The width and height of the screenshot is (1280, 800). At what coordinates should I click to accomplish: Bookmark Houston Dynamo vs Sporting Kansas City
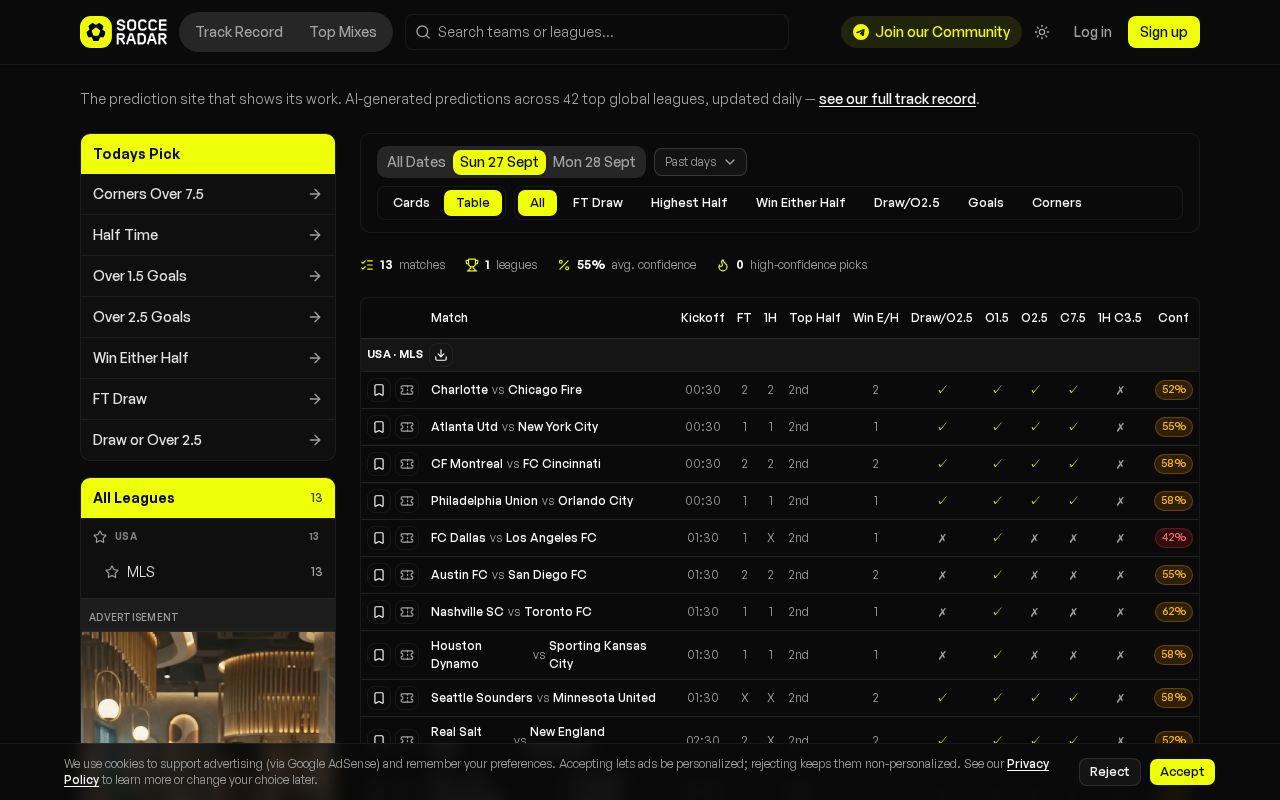(379, 655)
